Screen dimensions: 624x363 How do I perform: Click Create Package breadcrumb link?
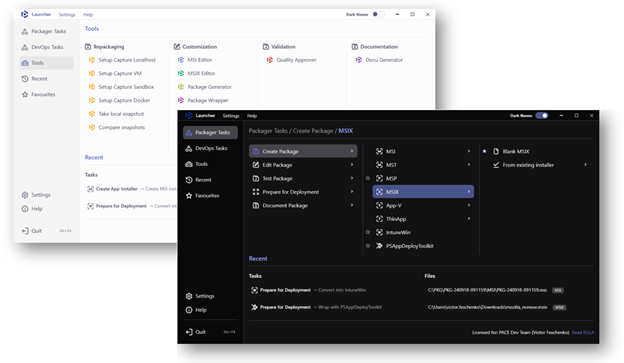coord(313,131)
